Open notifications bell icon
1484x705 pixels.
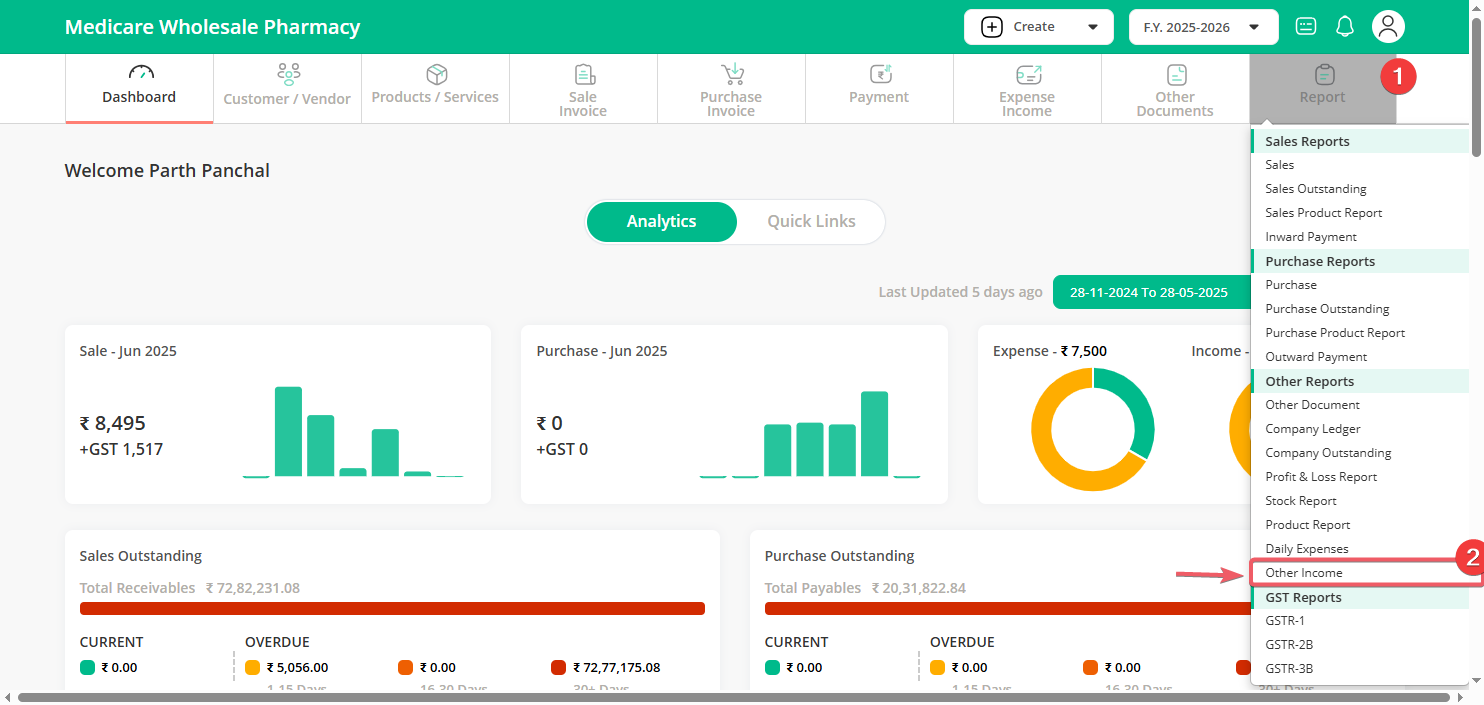(x=1345, y=27)
